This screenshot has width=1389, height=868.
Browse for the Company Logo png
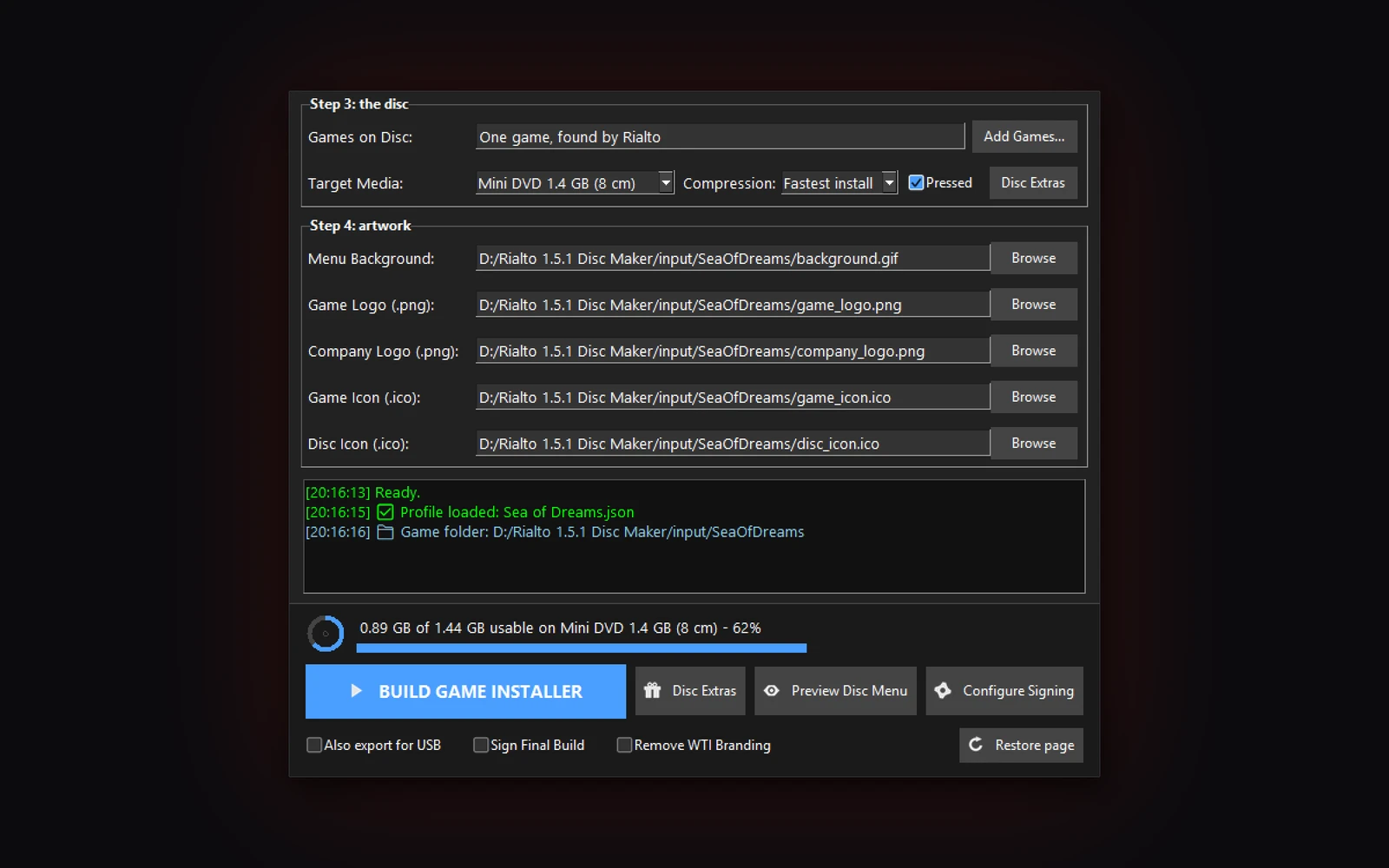(x=1034, y=351)
